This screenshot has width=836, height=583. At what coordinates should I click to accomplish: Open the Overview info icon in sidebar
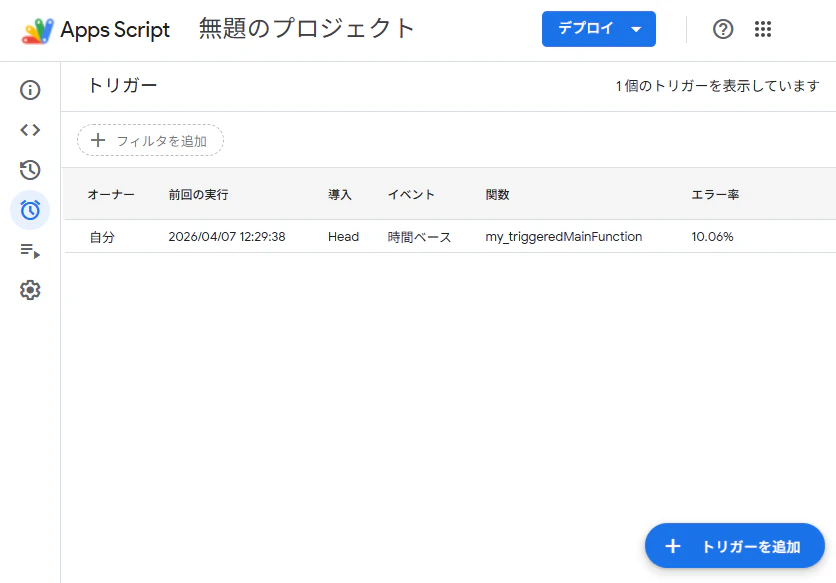[x=30, y=90]
